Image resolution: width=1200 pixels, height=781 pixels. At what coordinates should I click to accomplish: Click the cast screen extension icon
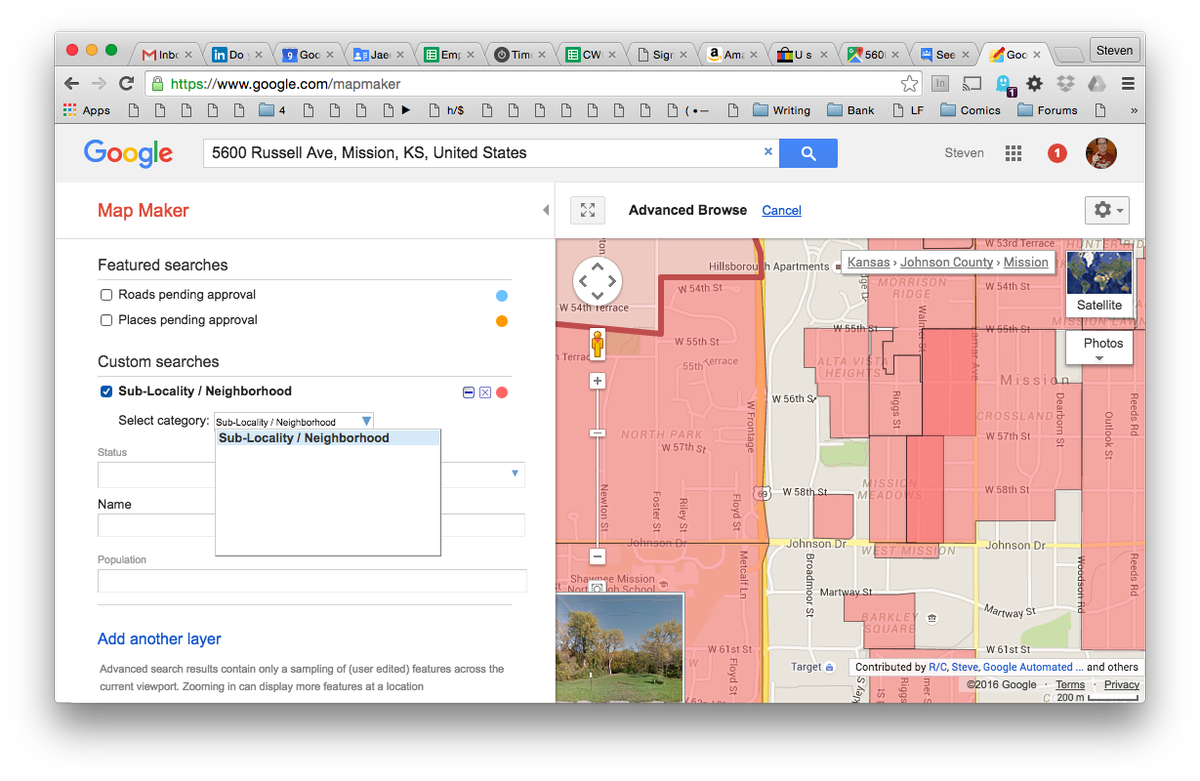[x=972, y=84]
